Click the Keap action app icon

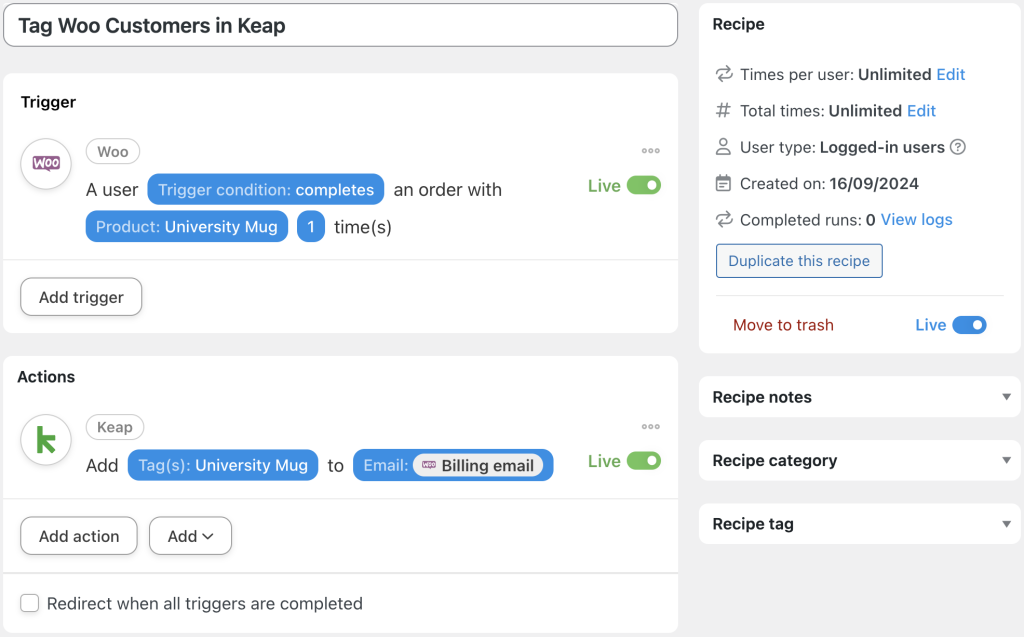45,440
